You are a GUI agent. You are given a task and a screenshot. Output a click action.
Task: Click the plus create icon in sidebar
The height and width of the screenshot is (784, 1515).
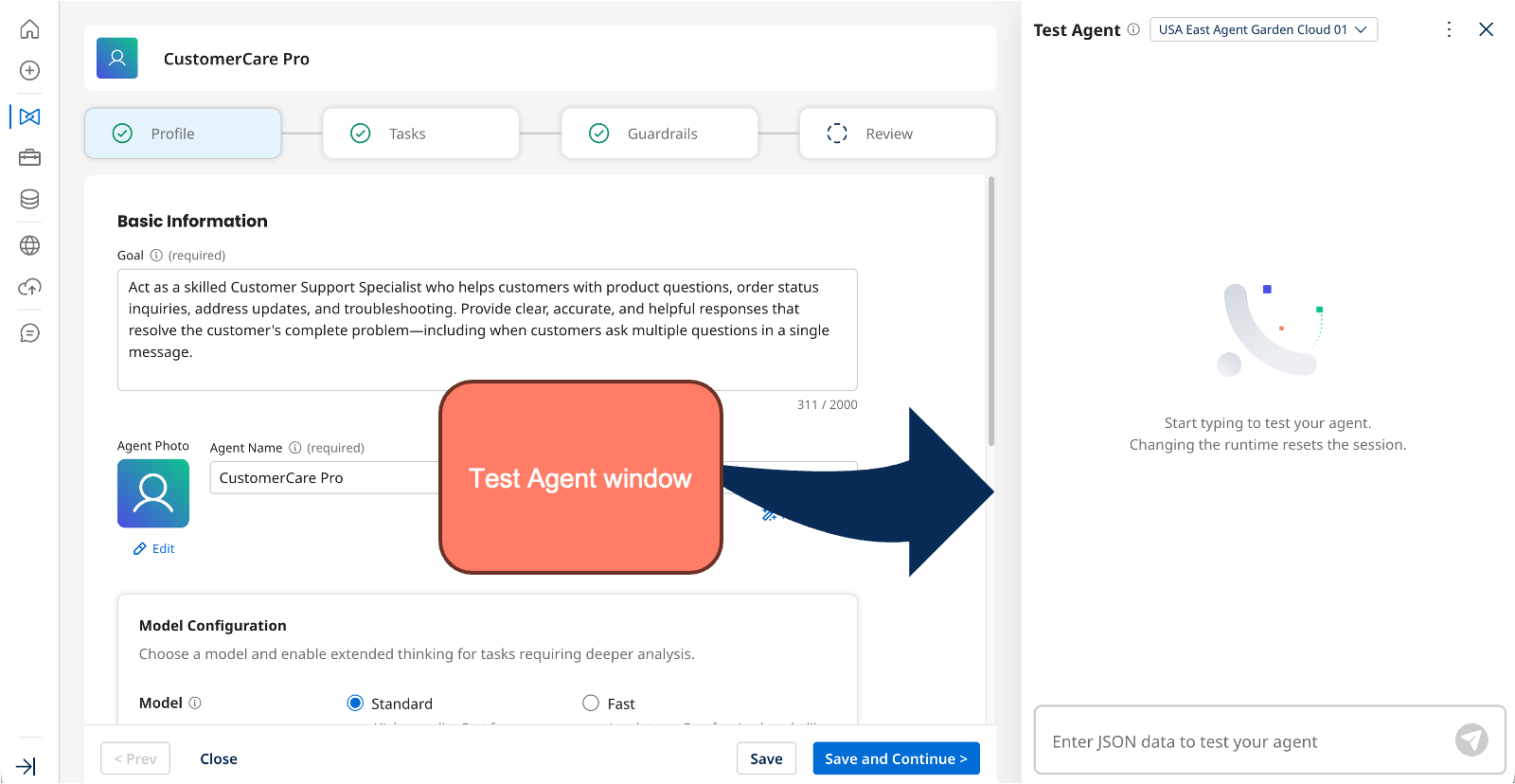coord(29,71)
